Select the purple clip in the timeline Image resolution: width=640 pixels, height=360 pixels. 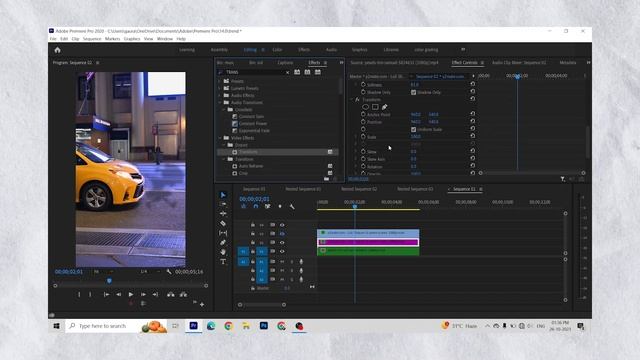pos(368,242)
